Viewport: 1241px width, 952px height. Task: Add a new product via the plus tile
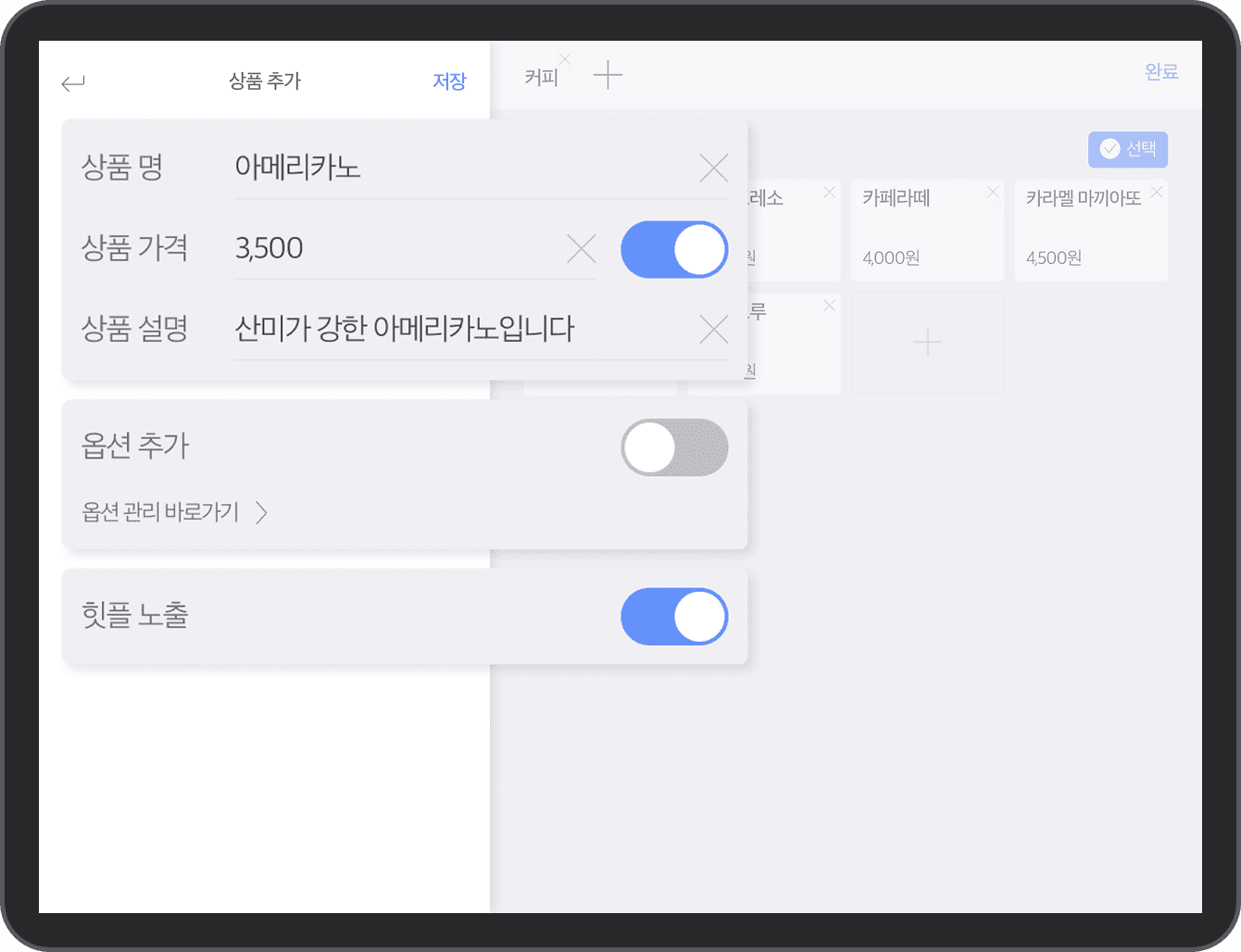pyautogui.click(x=927, y=341)
